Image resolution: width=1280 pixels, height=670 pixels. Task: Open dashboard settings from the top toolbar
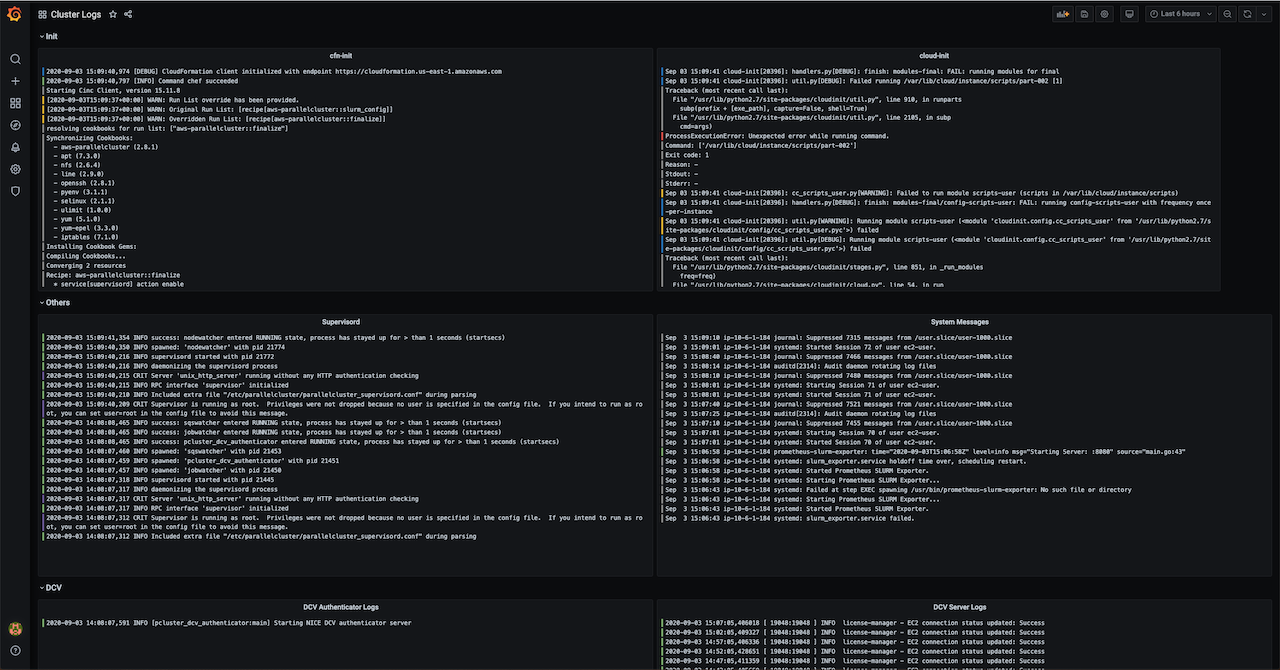click(x=1105, y=14)
